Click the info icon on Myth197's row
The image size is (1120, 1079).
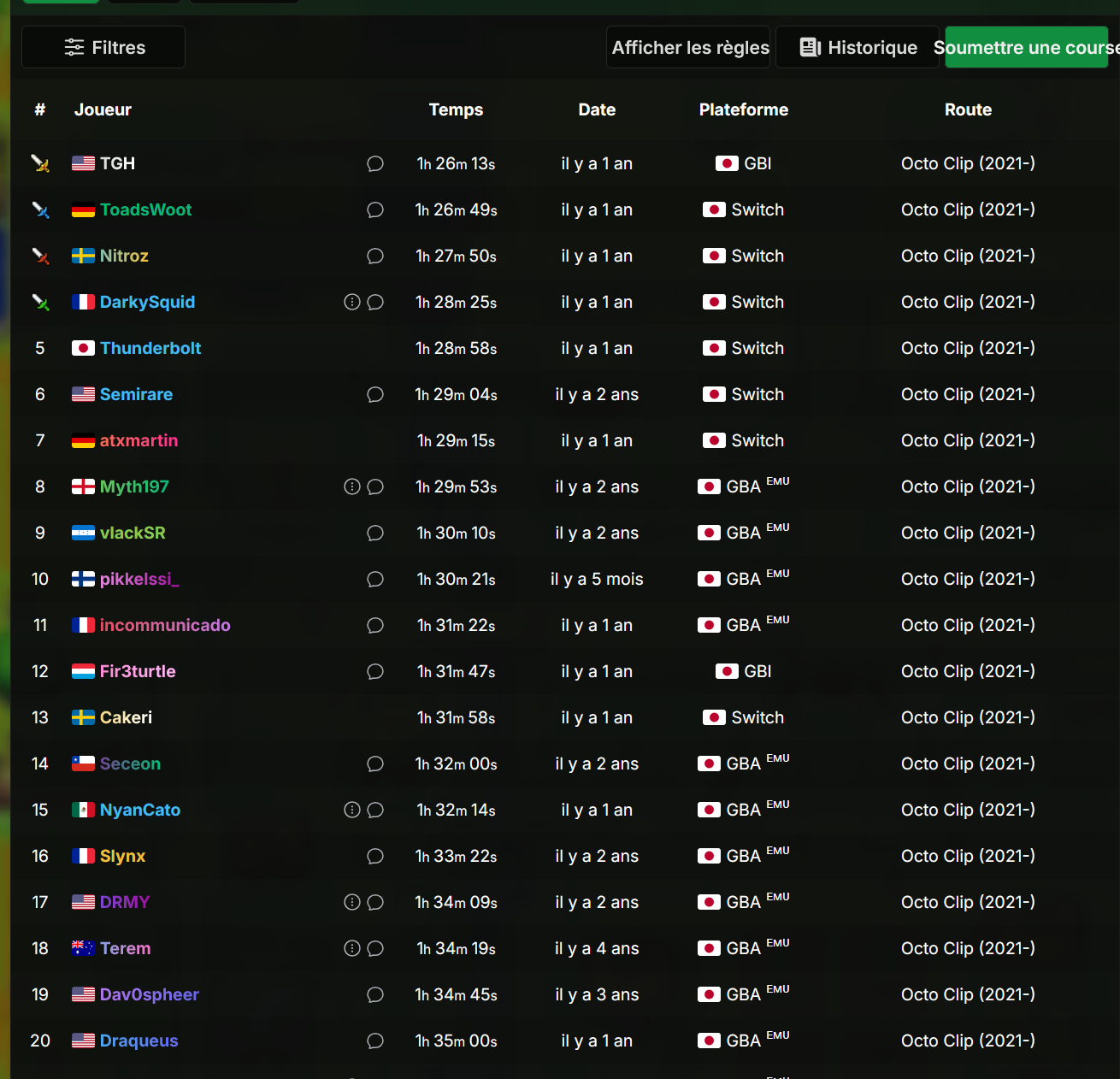click(352, 486)
